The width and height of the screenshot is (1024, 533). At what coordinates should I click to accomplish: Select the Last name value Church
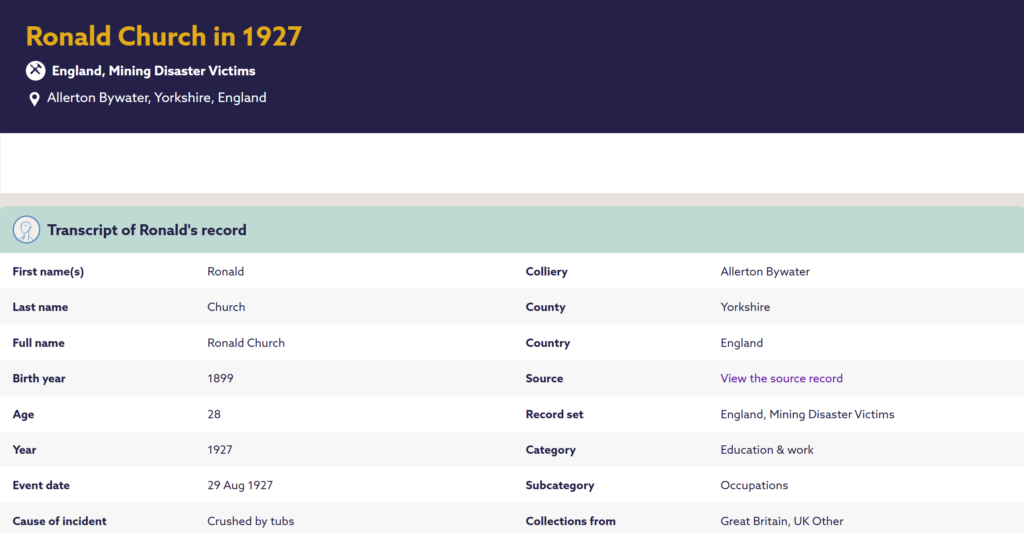[x=226, y=307]
